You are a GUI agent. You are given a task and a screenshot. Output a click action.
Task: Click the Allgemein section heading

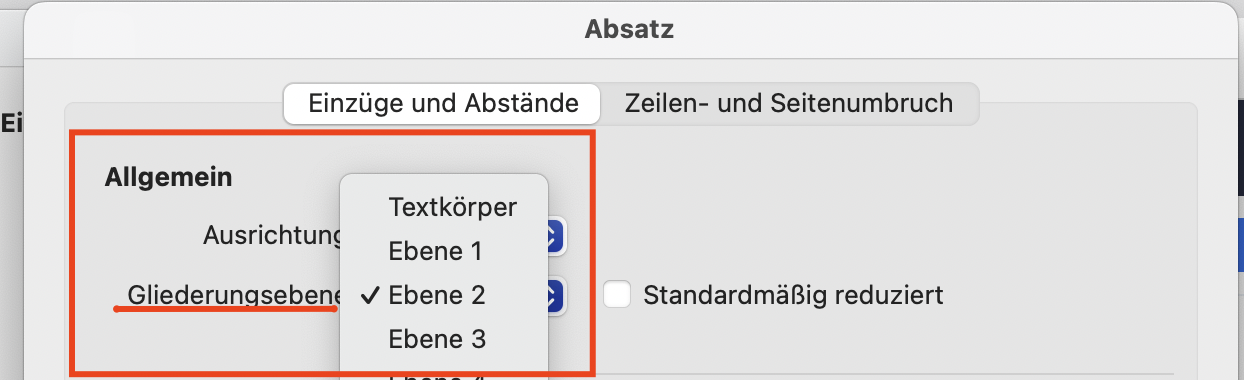169,178
